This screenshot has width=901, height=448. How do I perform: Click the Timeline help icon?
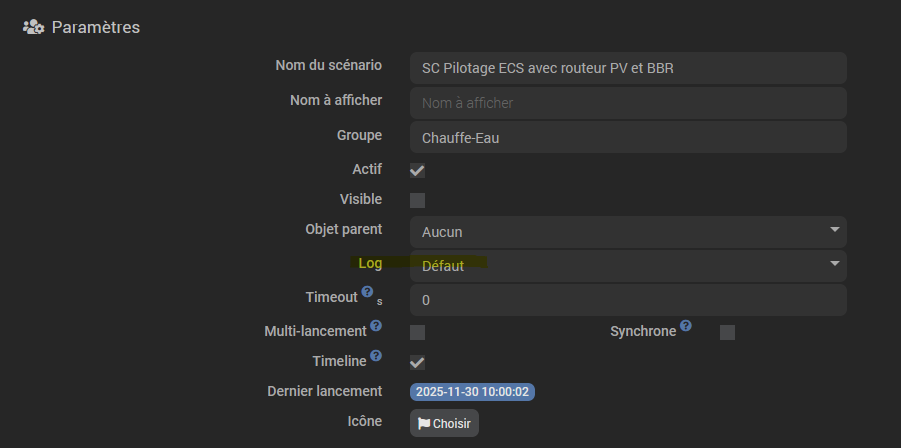click(376, 355)
